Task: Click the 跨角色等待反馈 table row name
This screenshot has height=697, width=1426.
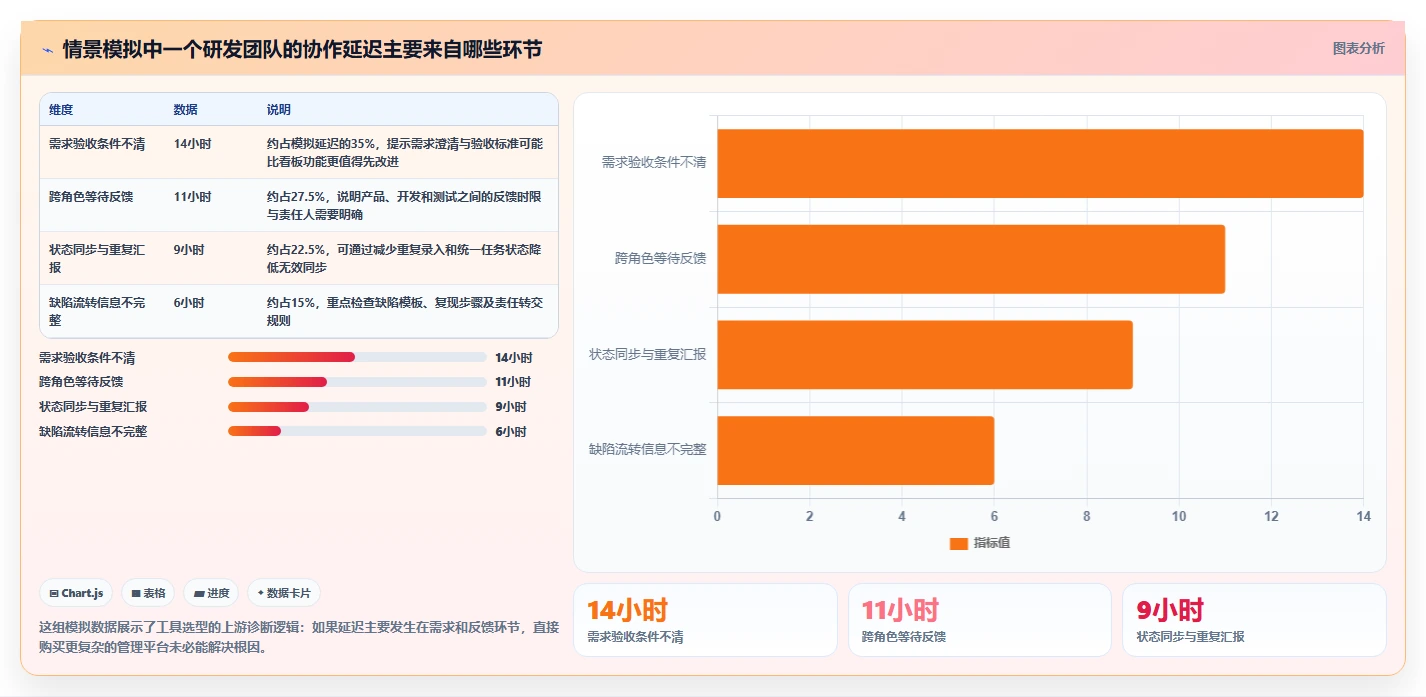Action: click(x=91, y=197)
